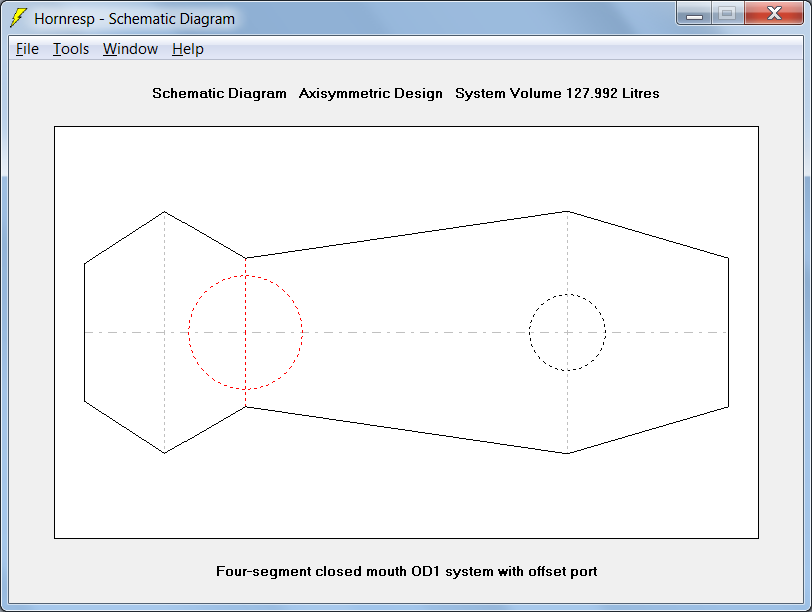Click the red dashed driver circle
812x612 pixels.
coord(245,332)
